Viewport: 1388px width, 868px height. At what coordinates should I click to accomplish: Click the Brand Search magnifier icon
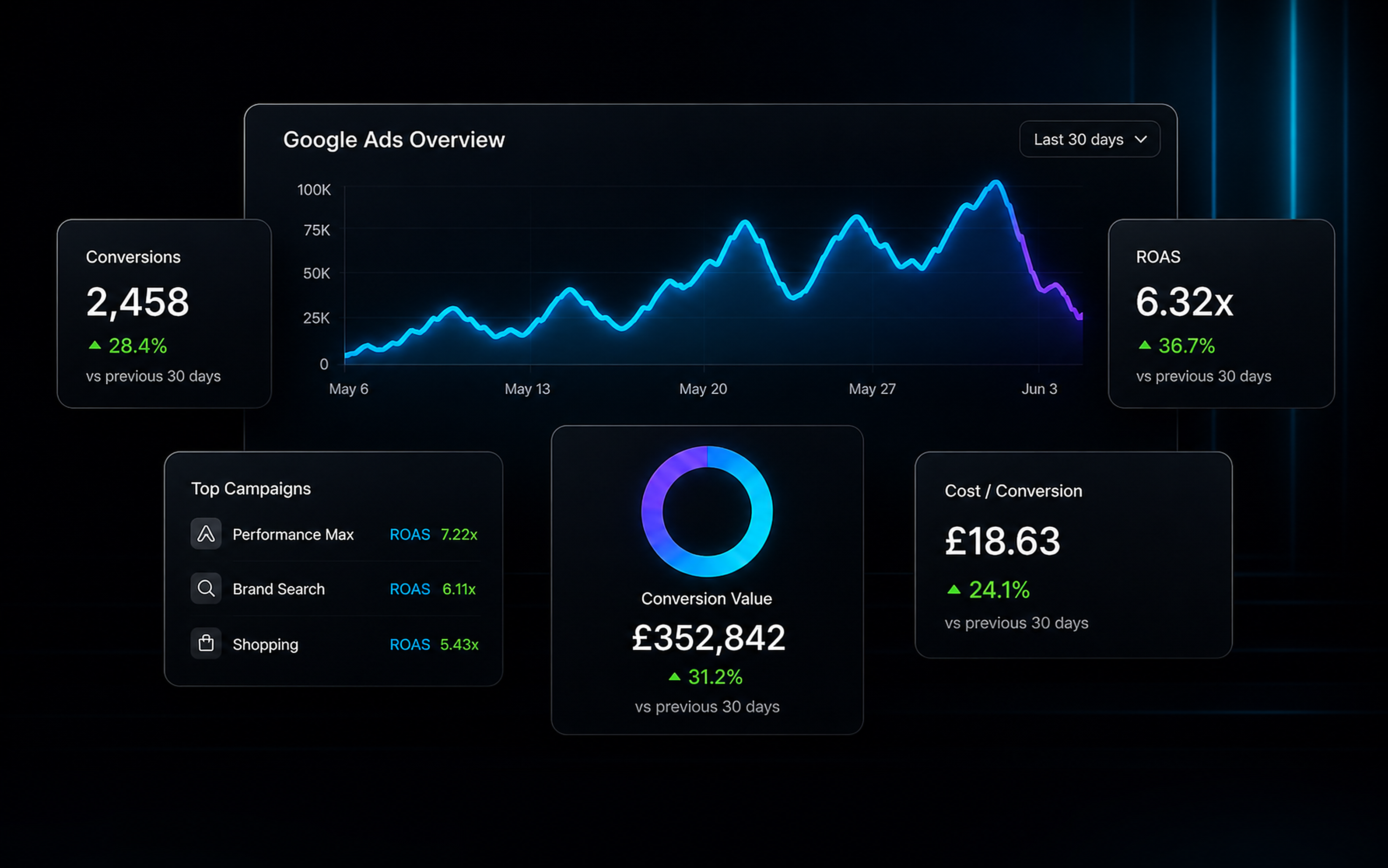(206, 588)
